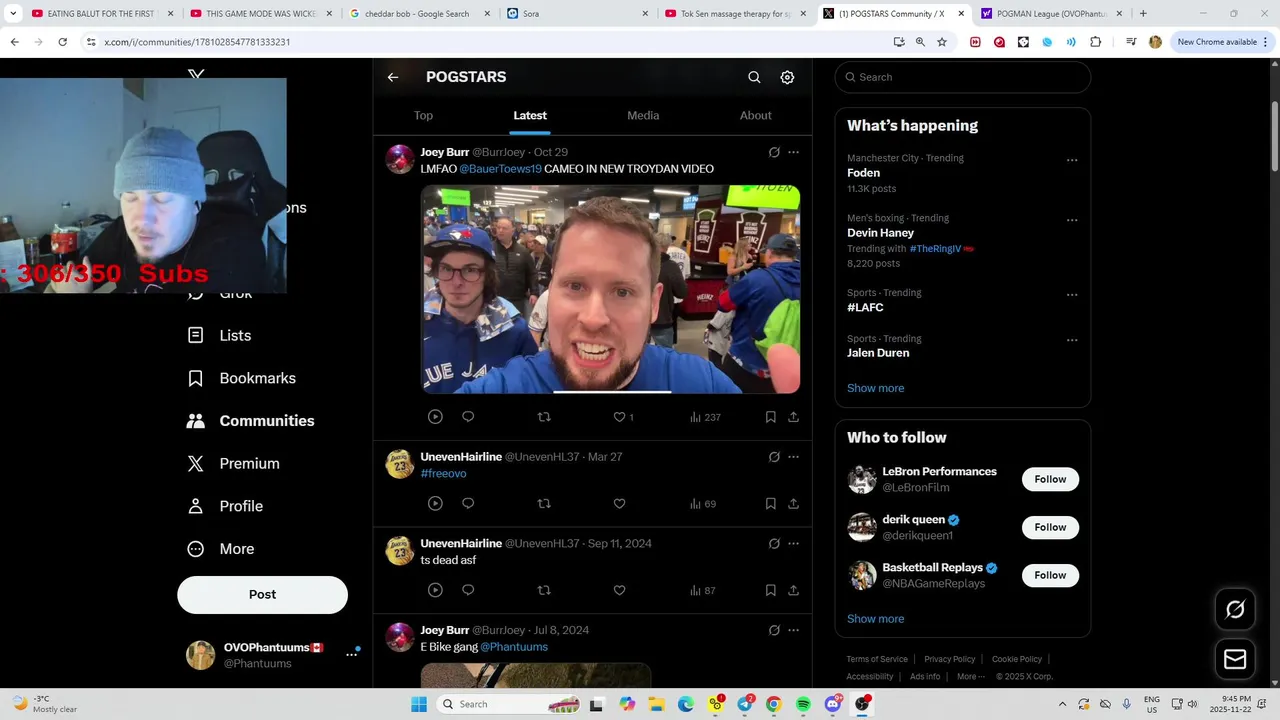
Task: Repost the #freeovo post
Action: 544,504
